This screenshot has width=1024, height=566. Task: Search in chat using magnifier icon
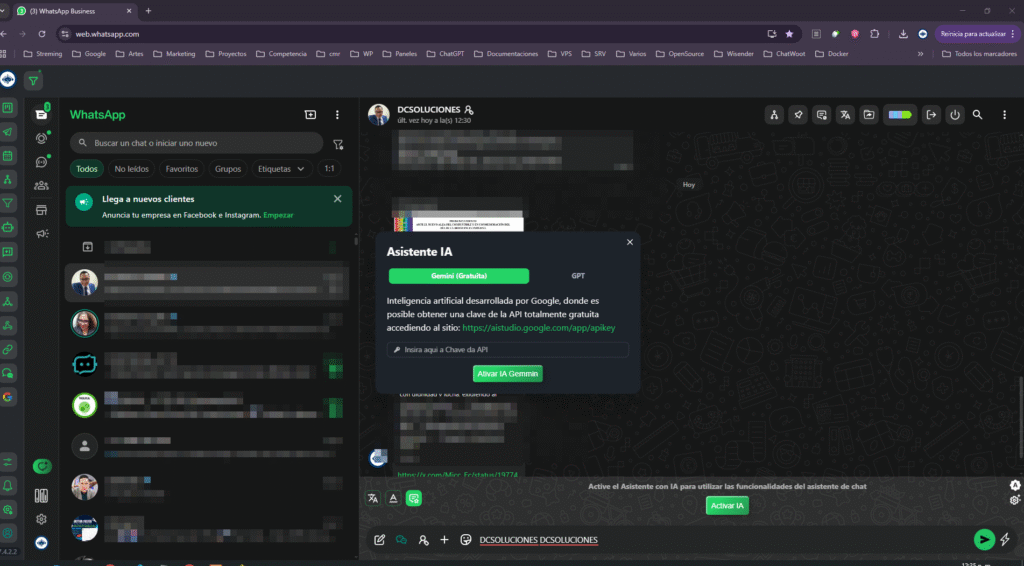pyautogui.click(x=978, y=115)
